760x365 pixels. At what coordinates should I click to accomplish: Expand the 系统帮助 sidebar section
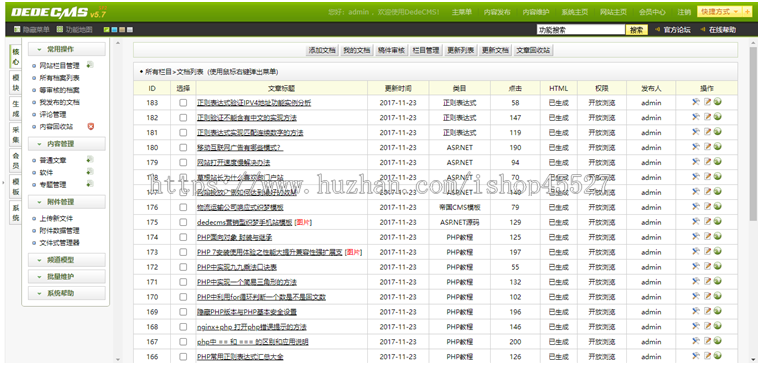(66, 293)
